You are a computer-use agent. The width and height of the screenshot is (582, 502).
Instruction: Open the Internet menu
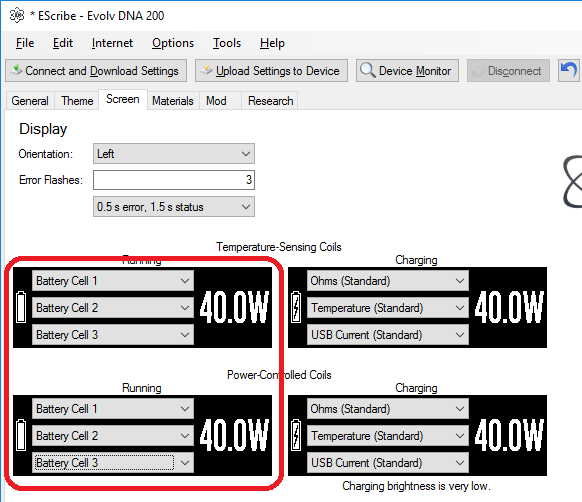pyautogui.click(x=112, y=43)
